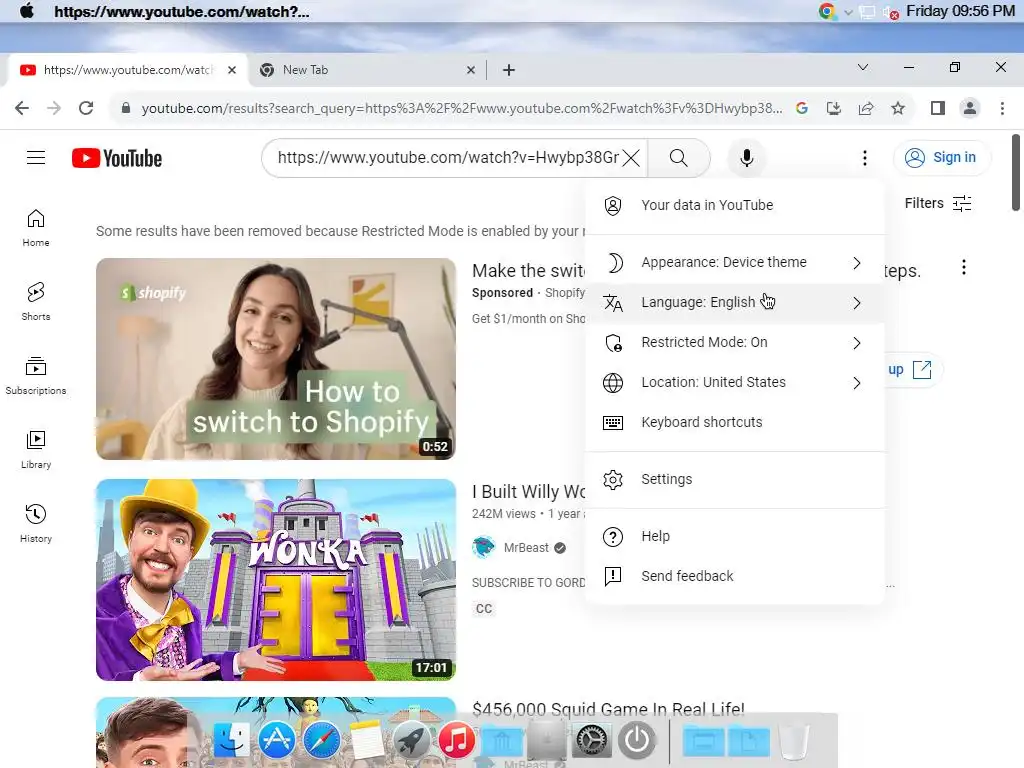
Task: Click the CC captions badge
Action: (484, 609)
